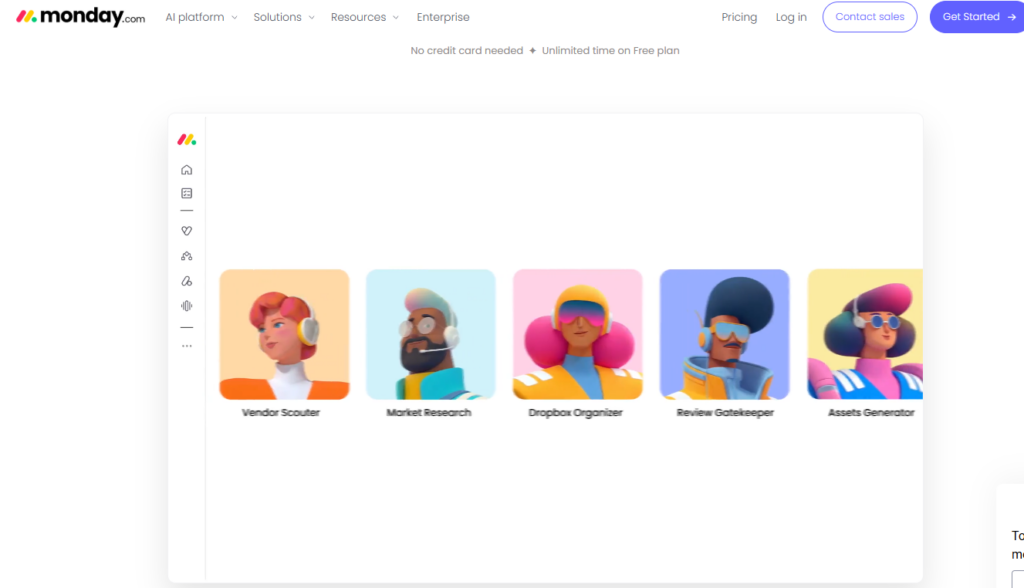Open the Home icon in the sidebar

(187, 170)
